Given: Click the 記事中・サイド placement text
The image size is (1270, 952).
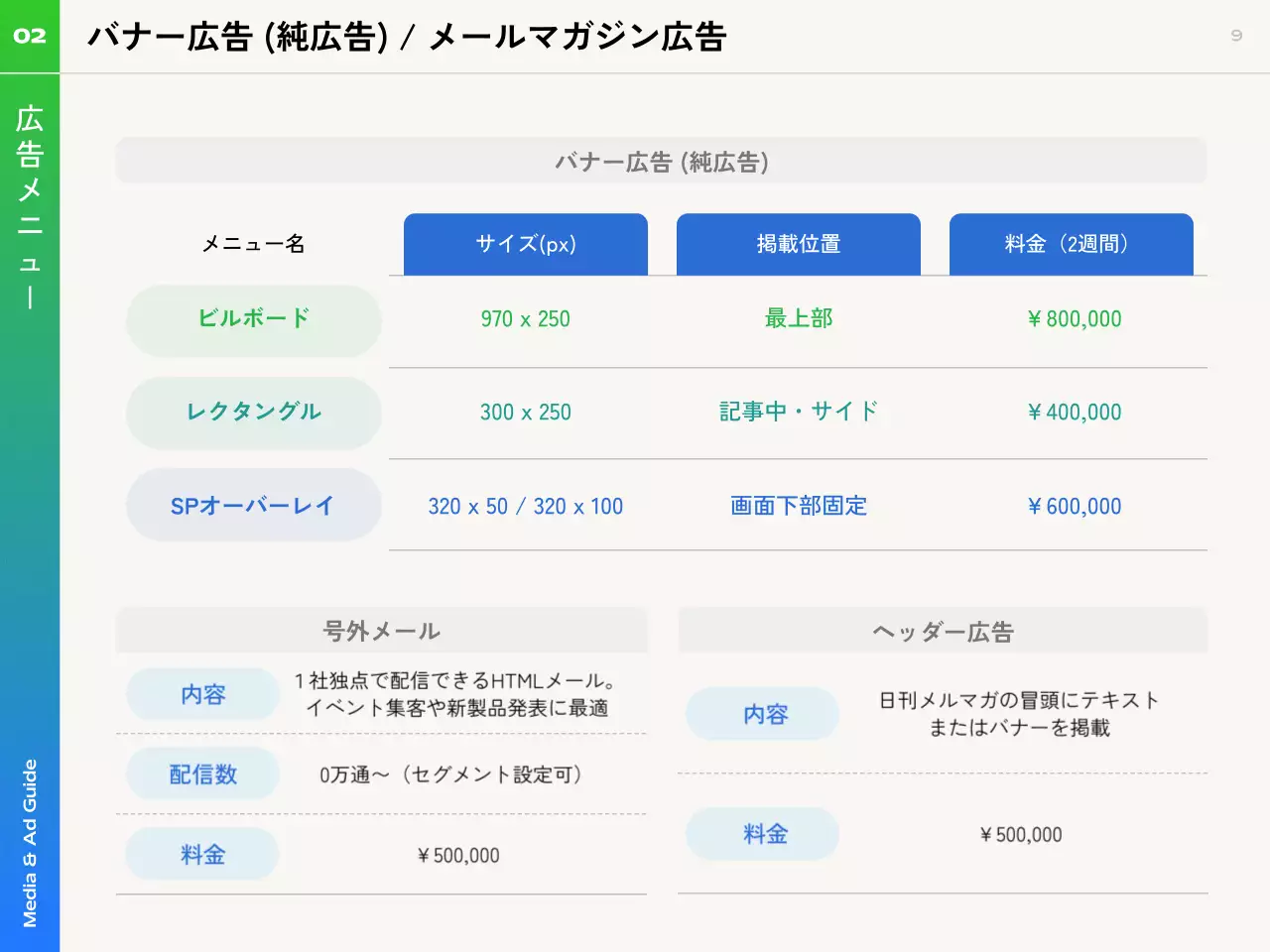Looking at the screenshot, I should 798,412.
